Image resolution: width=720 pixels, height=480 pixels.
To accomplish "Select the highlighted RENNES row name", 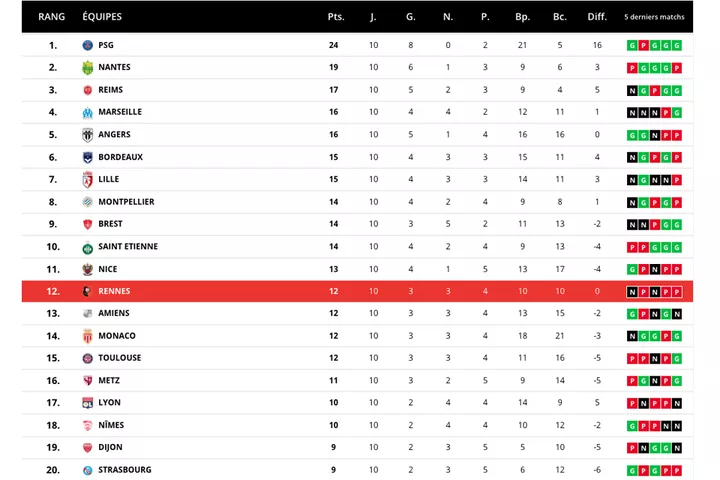I will point(114,291).
